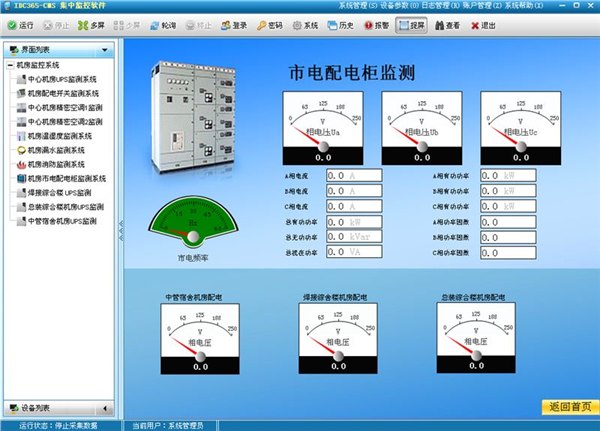Click the 焊接综合楼机房配电 voltage gauge
The height and width of the screenshot is (431, 600).
(338, 338)
